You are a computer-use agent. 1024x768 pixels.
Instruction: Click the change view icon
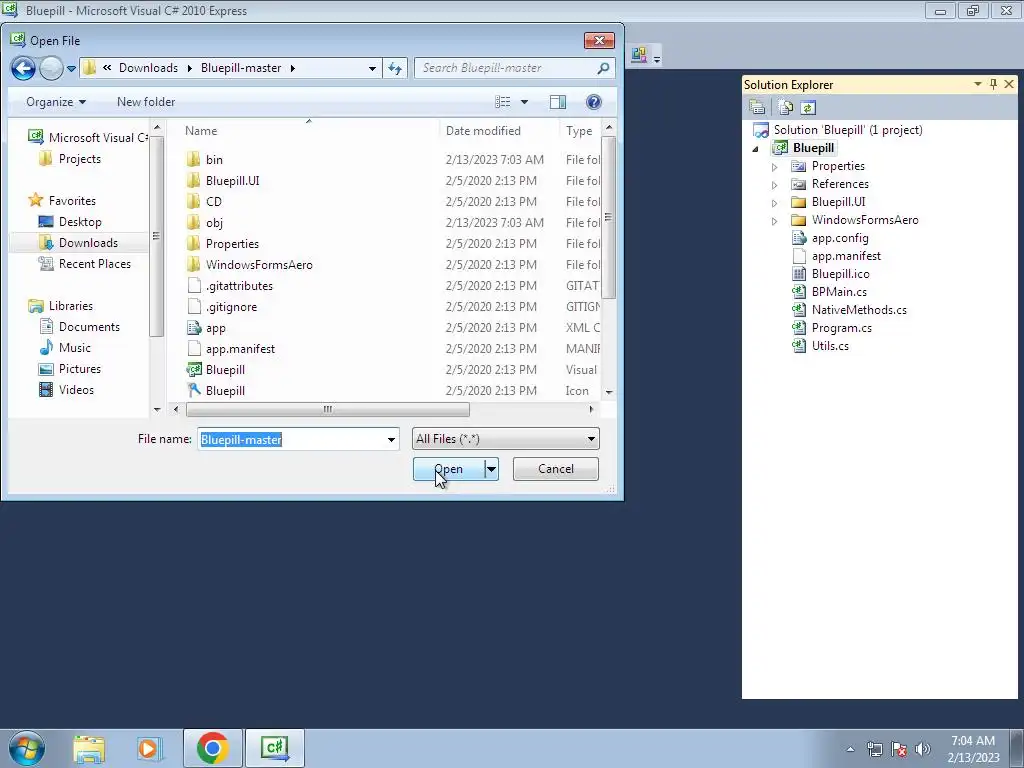click(x=502, y=102)
